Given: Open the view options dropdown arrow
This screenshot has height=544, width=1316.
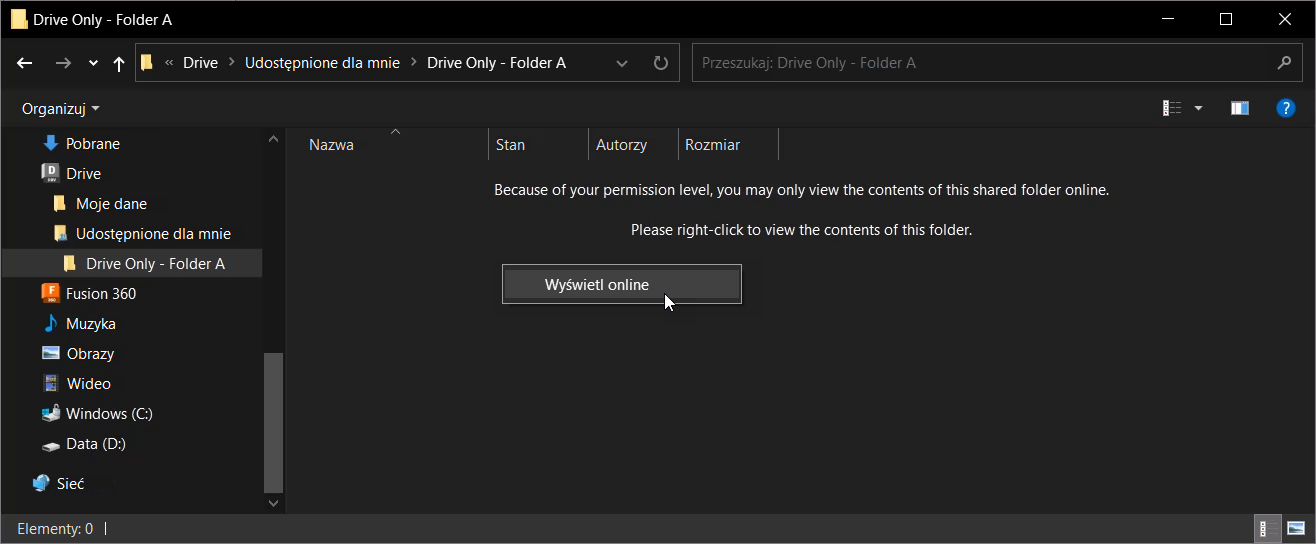Looking at the screenshot, I should click(1198, 108).
